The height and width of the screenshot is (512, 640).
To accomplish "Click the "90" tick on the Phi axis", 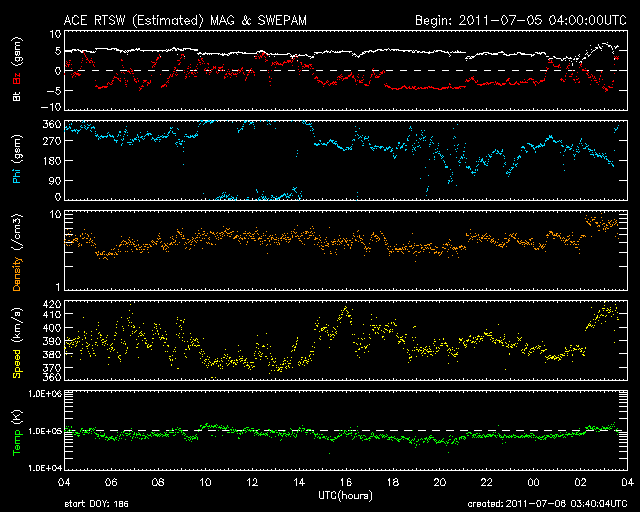I will coord(55,180).
